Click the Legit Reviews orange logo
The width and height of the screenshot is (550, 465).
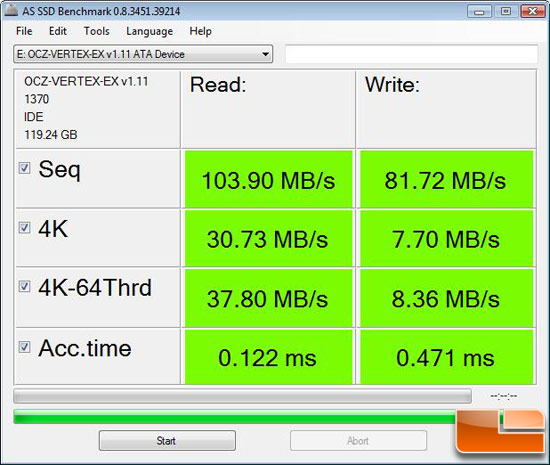pyautogui.click(x=501, y=430)
